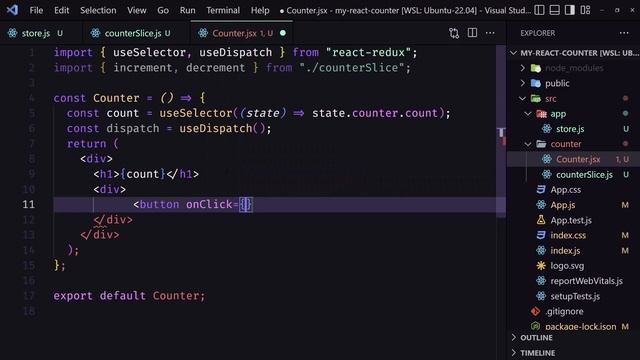This screenshot has height=360, width=640.
Task: Open the Go menu
Action: pyautogui.click(x=163, y=10)
